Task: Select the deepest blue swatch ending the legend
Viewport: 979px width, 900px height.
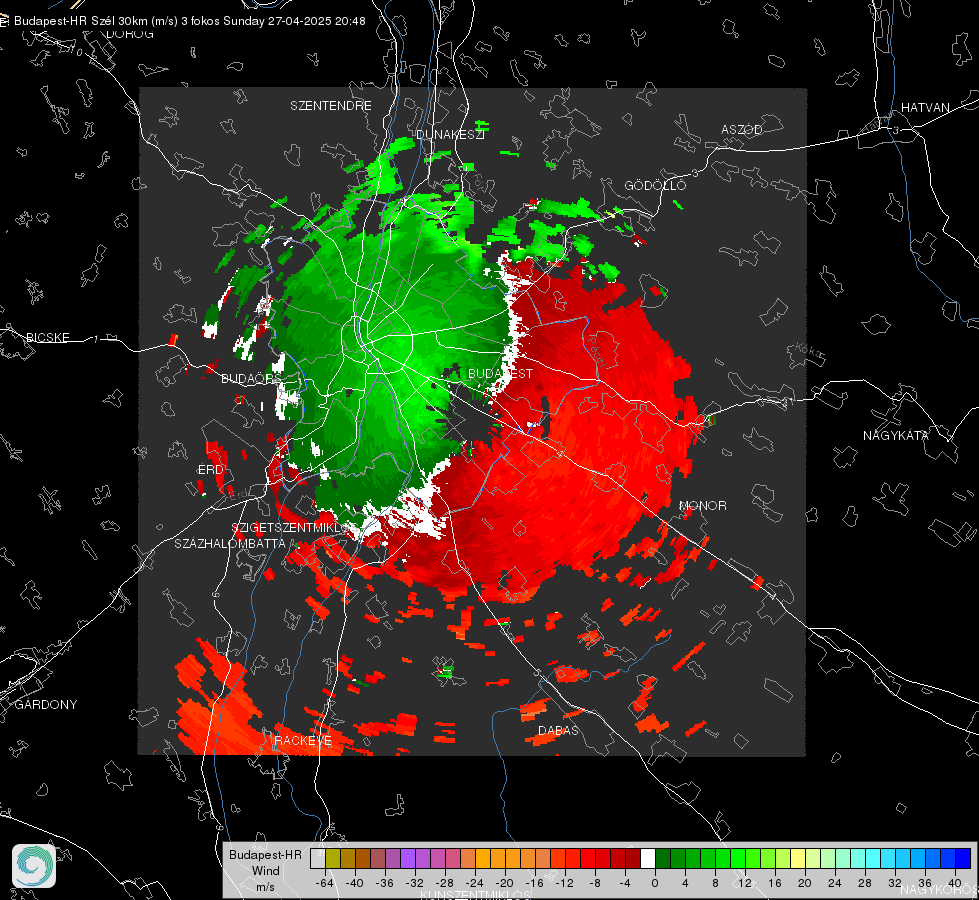Action: click(963, 859)
